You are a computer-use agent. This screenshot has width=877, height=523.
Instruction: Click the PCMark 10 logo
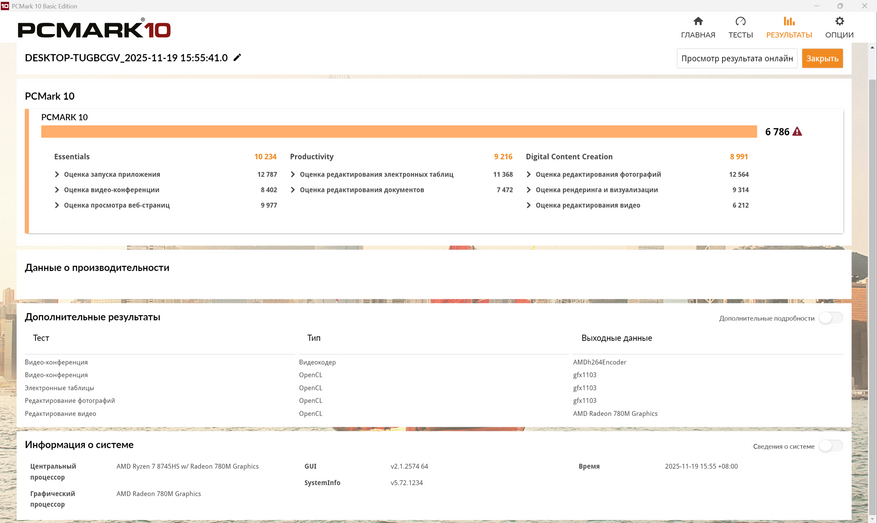tap(94, 29)
